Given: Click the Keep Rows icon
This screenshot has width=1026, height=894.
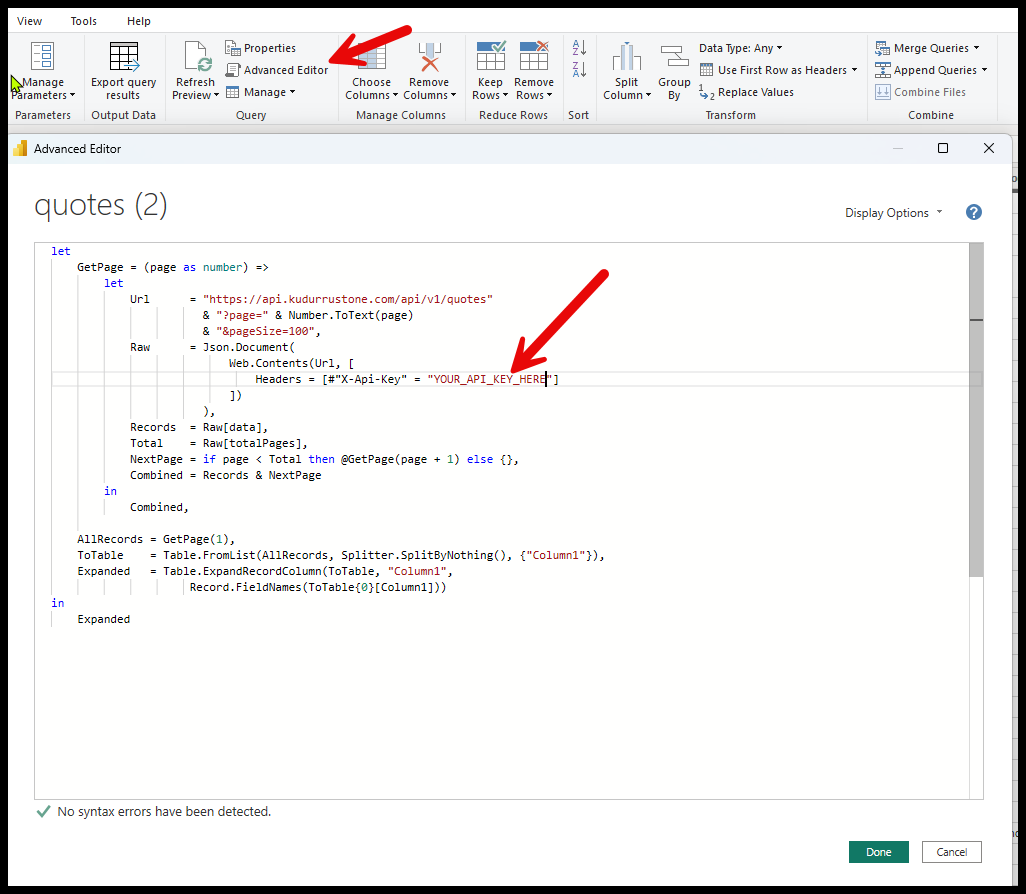Looking at the screenshot, I should point(490,57).
